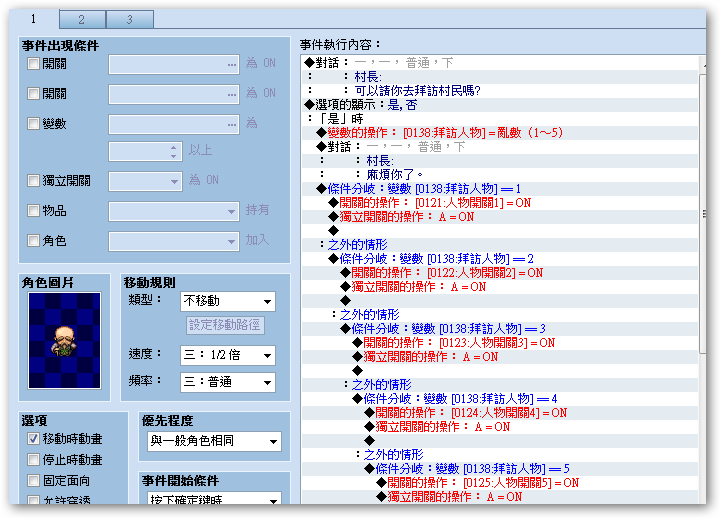Select 開關的操作 [0121:人物開關1] = ON line

[x=500, y=203]
